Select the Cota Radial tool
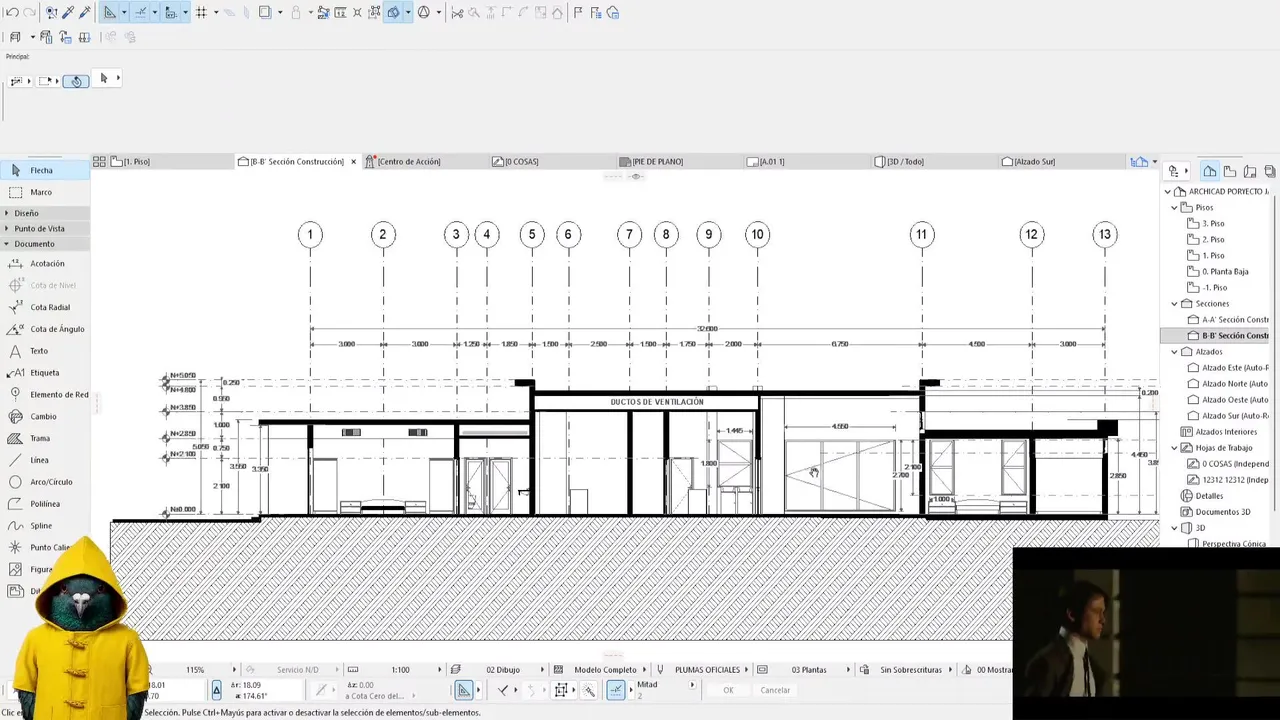The width and height of the screenshot is (1280, 720). click(45, 307)
